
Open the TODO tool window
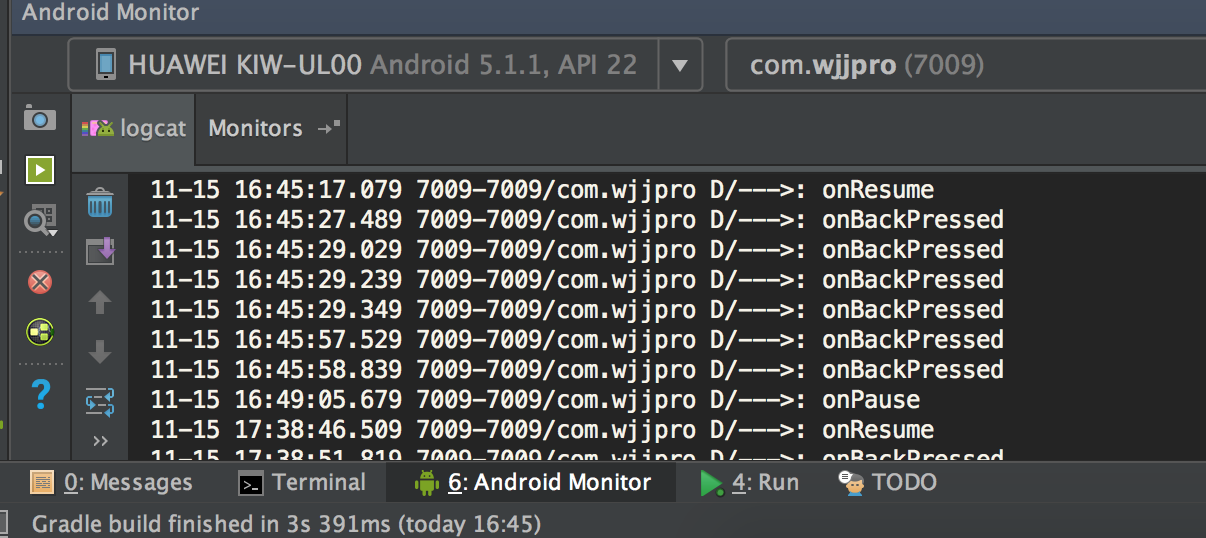887,483
